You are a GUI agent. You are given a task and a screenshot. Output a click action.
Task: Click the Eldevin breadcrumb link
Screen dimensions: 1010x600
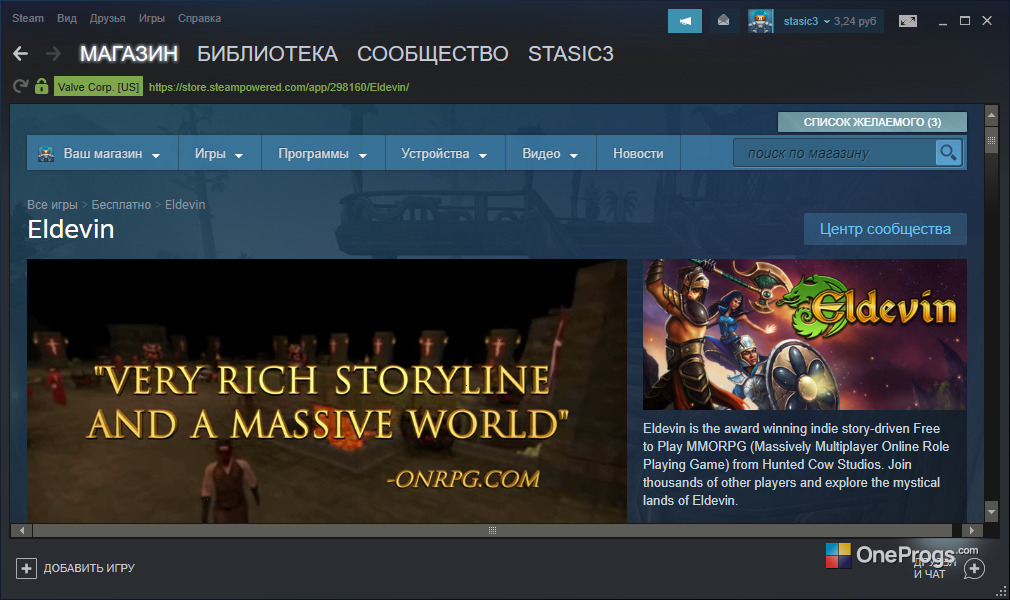click(x=185, y=204)
